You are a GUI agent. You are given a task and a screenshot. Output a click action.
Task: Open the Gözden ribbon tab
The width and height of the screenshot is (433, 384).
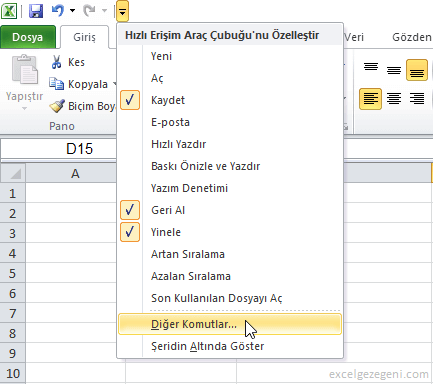coord(412,37)
